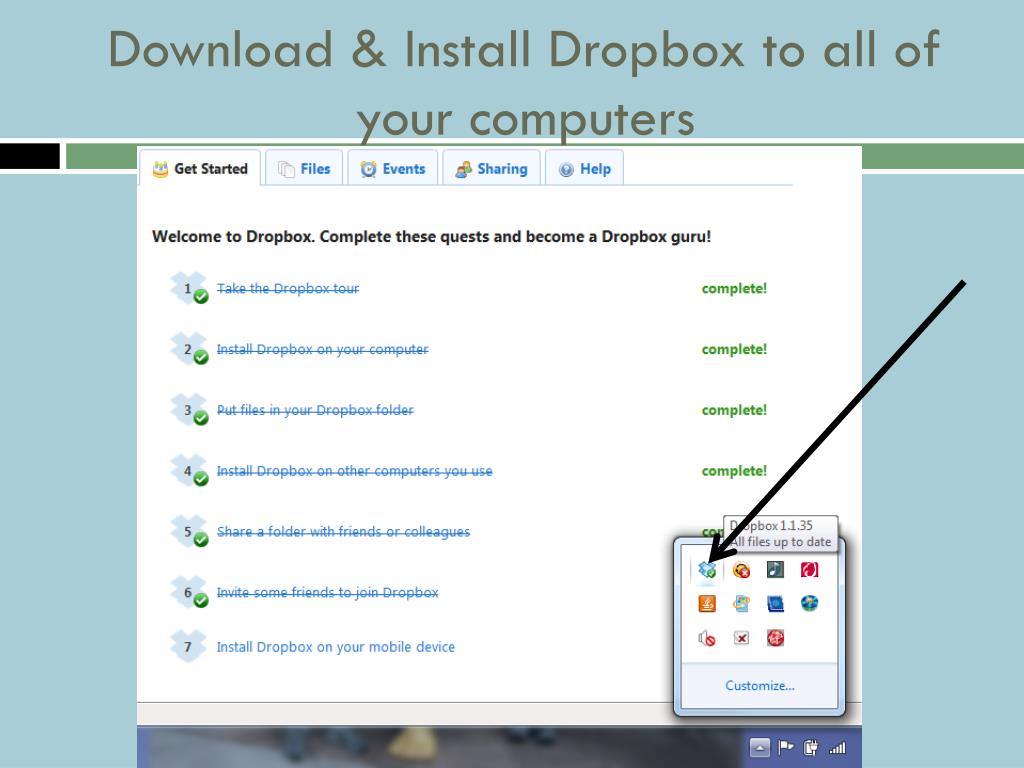The height and width of the screenshot is (768, 1024).
Task: Click the muted speaker tray icon
Action: 707,638
